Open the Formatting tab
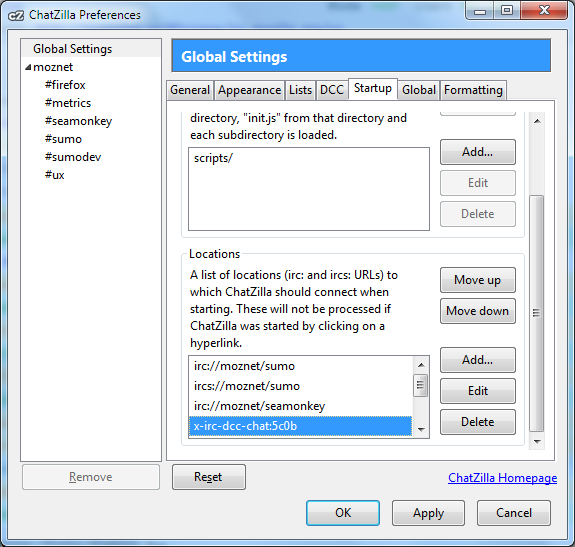The image size is (575, 547). 473,90
